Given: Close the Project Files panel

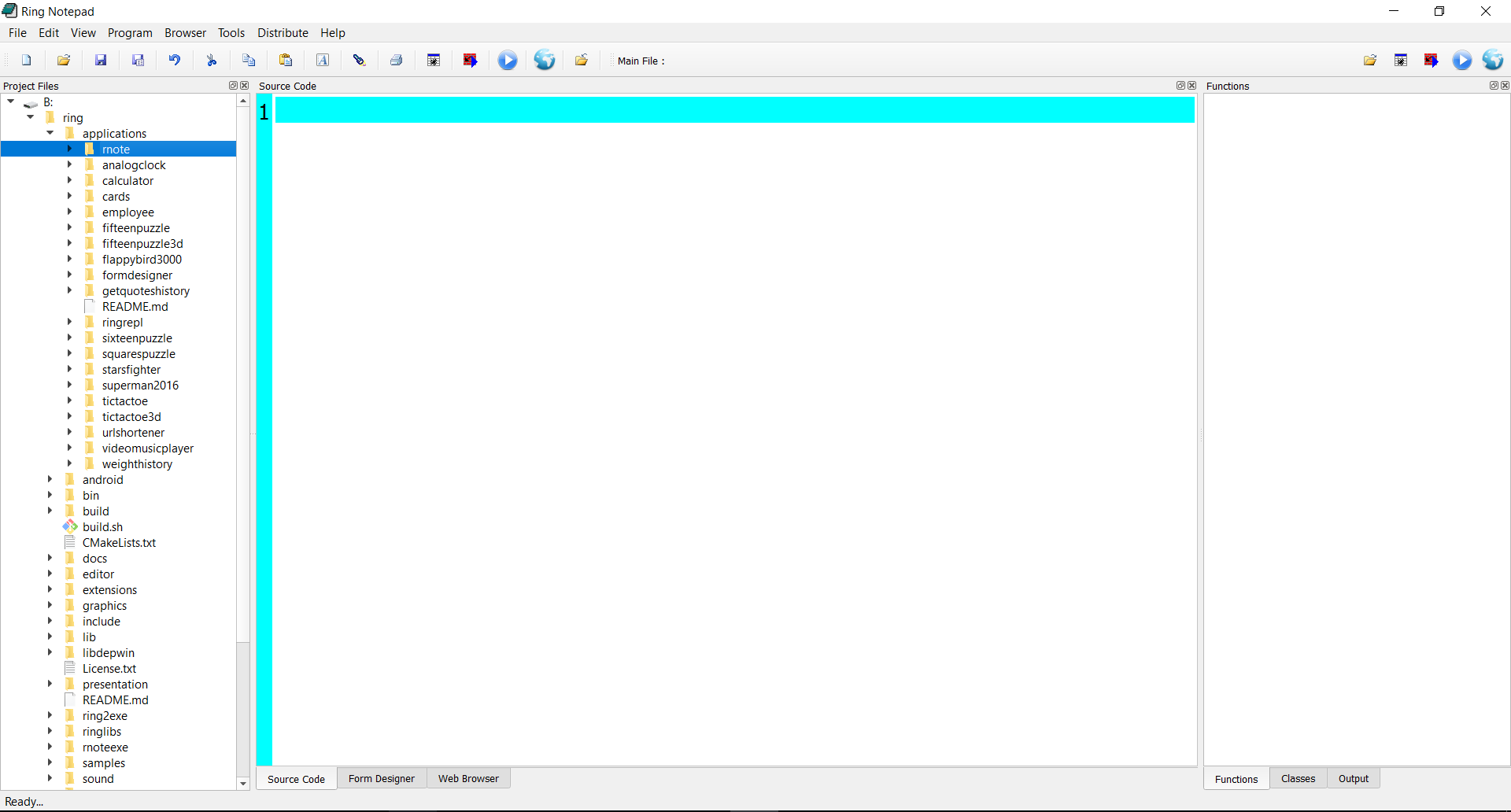Looking at the screenshot, I should (x=244, y=86).
